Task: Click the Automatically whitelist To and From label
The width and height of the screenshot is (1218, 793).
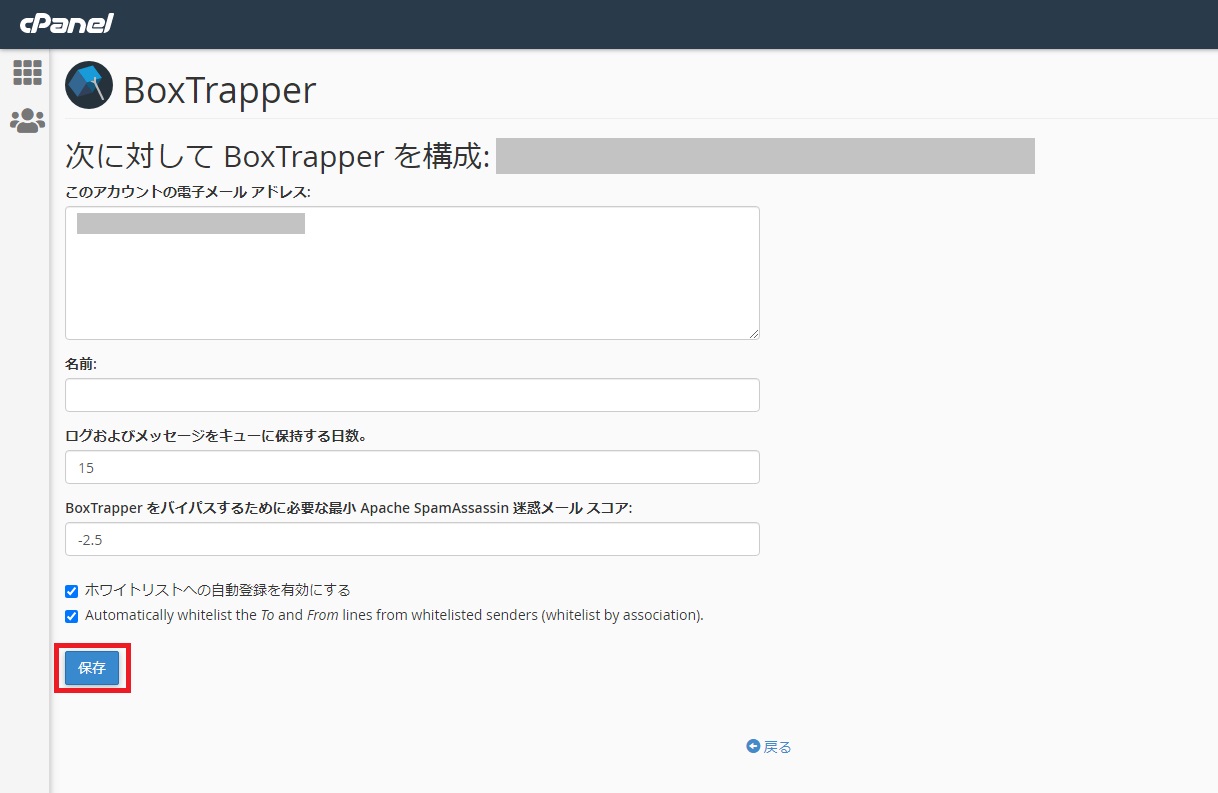Action: (x=394, y=615)
